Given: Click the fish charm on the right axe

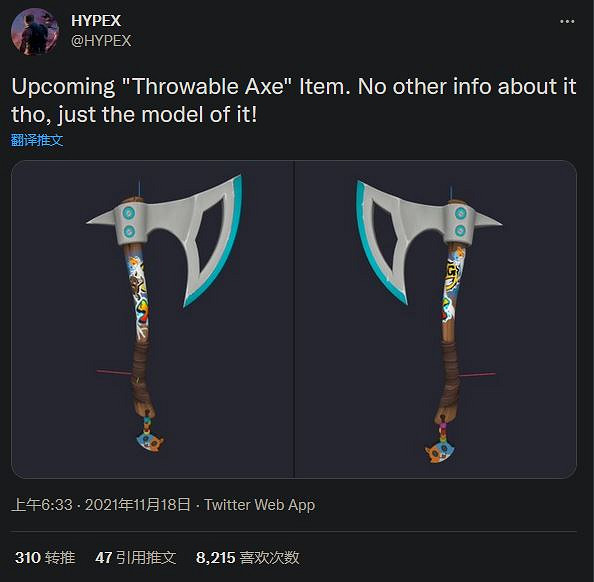Looking at the screenshot, I should (439, 452).
